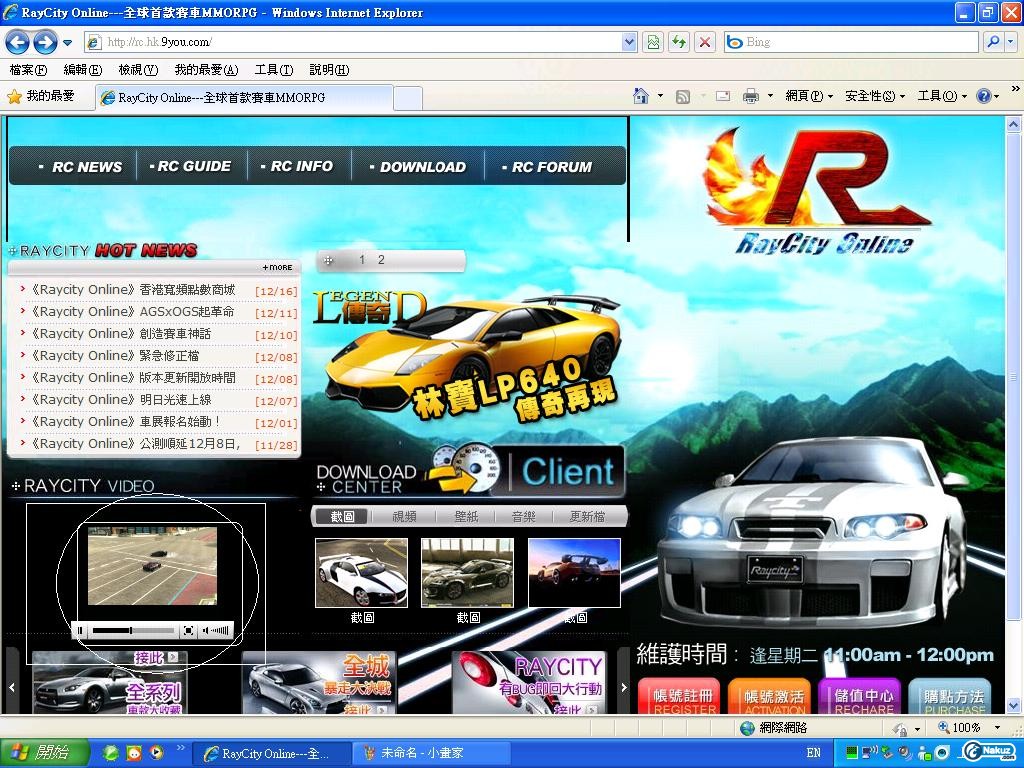Viewport: 1024px width, 768px height.
Task: Open RC NEWS navigation item
Action: pyautogui.click(x=80, y=167)
